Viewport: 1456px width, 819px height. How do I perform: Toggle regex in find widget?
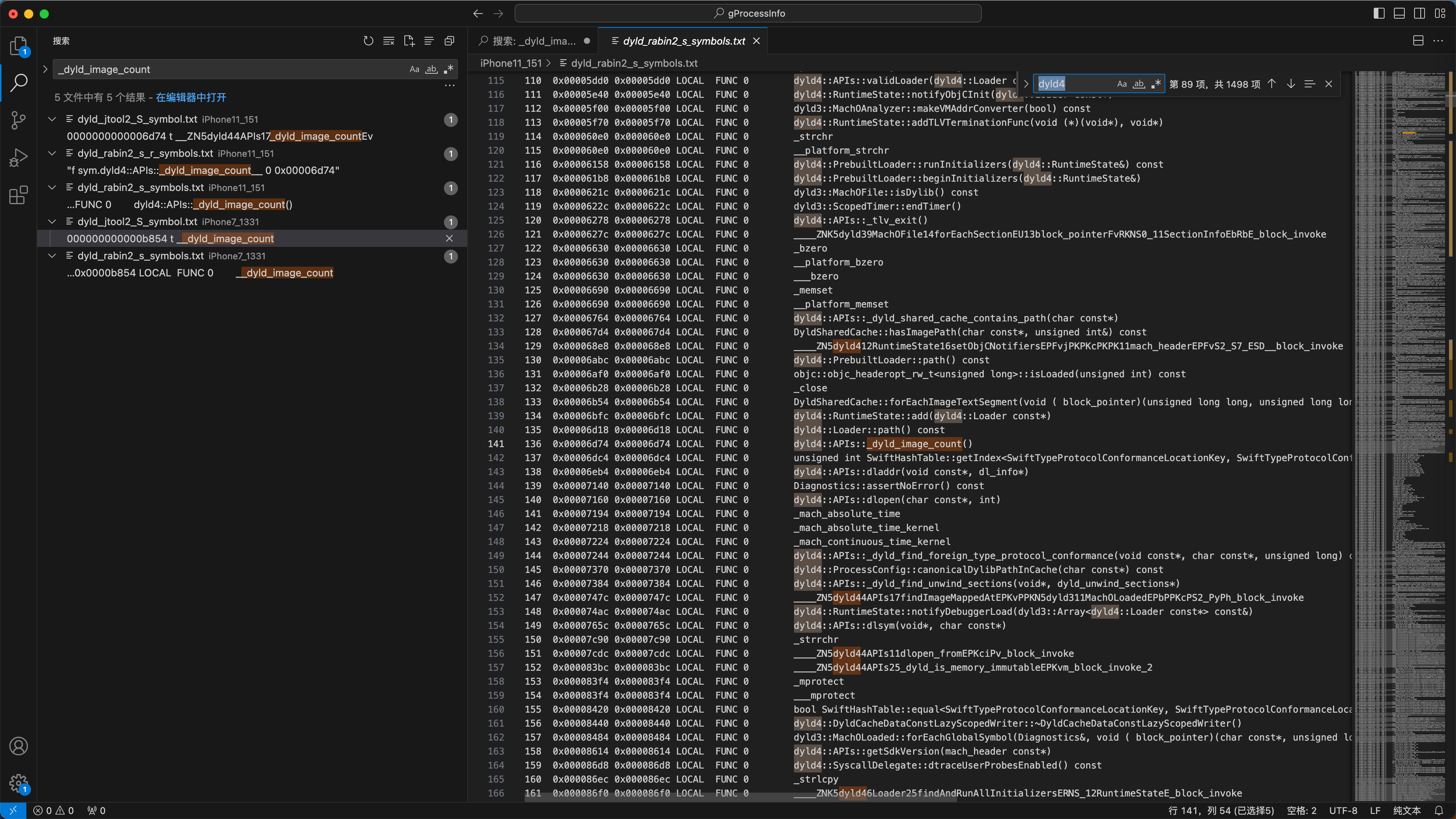pos(1156,84)
